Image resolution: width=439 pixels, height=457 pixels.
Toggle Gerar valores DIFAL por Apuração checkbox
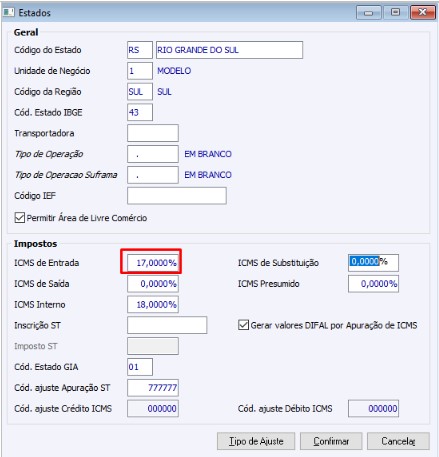point(243,325)
